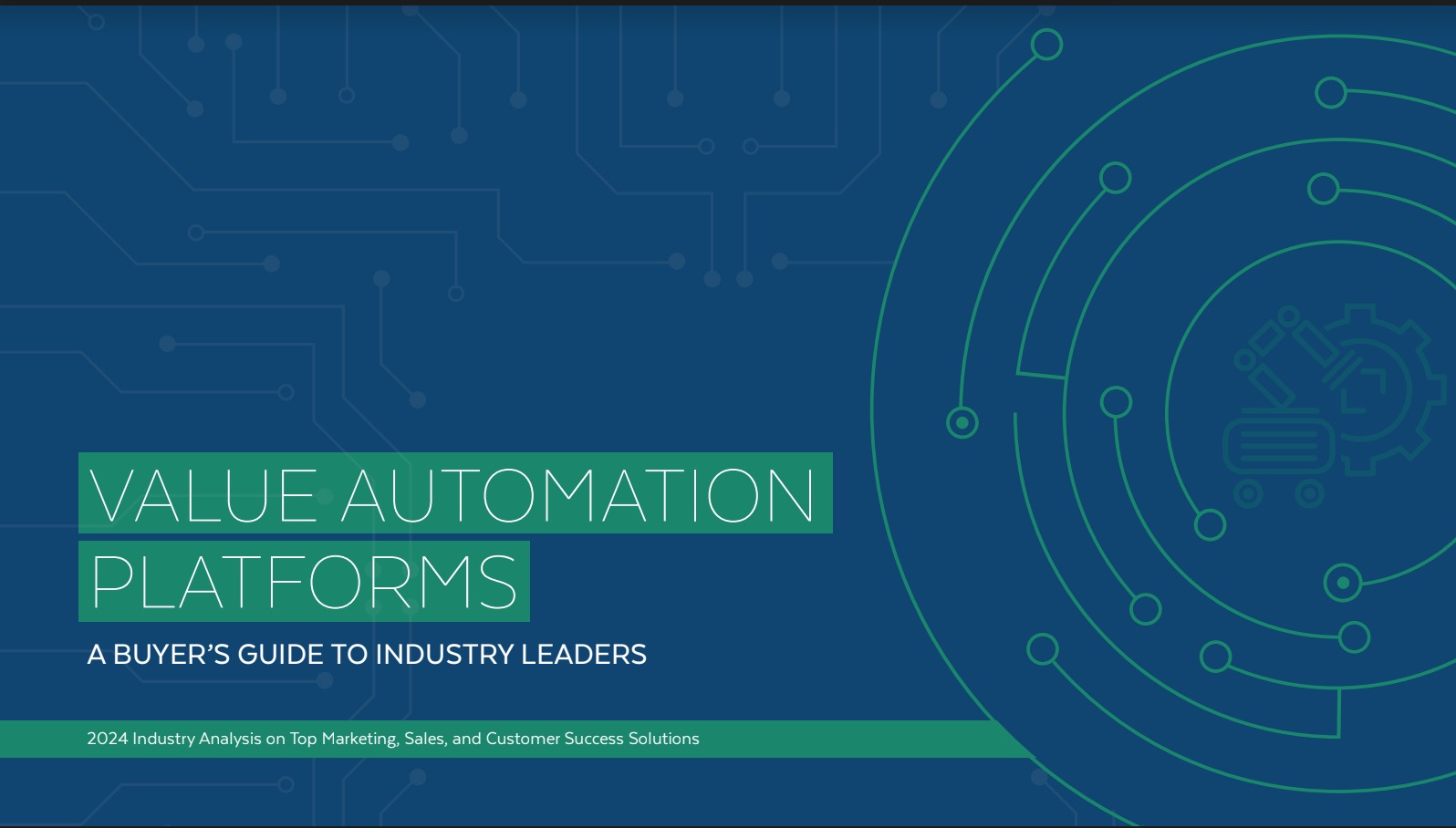The image size is (1456, 828).
Task: Click the left wheel under the conveyor belt
Action: pyautogui.click(x=1248, y=494)
